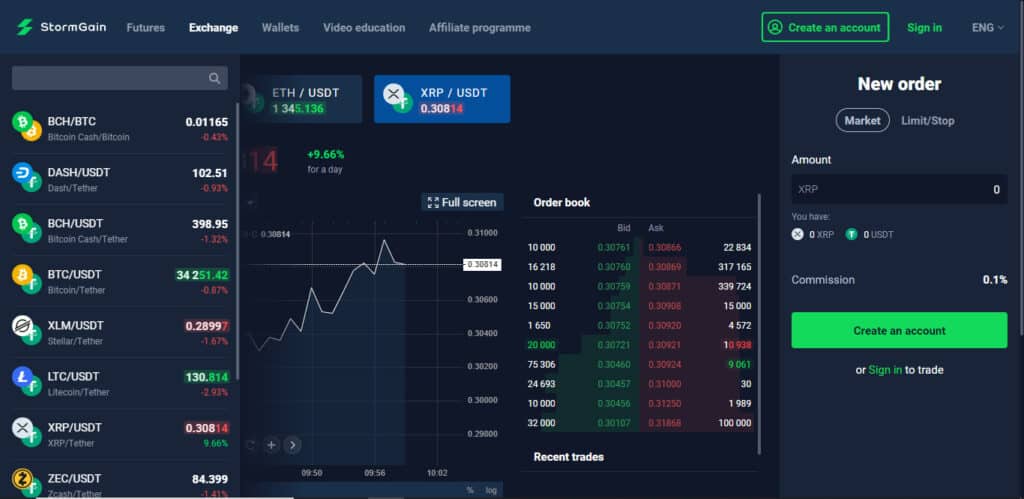
Task: Click ask volume 339 724 in order book
Action: (x=733, y=286)
